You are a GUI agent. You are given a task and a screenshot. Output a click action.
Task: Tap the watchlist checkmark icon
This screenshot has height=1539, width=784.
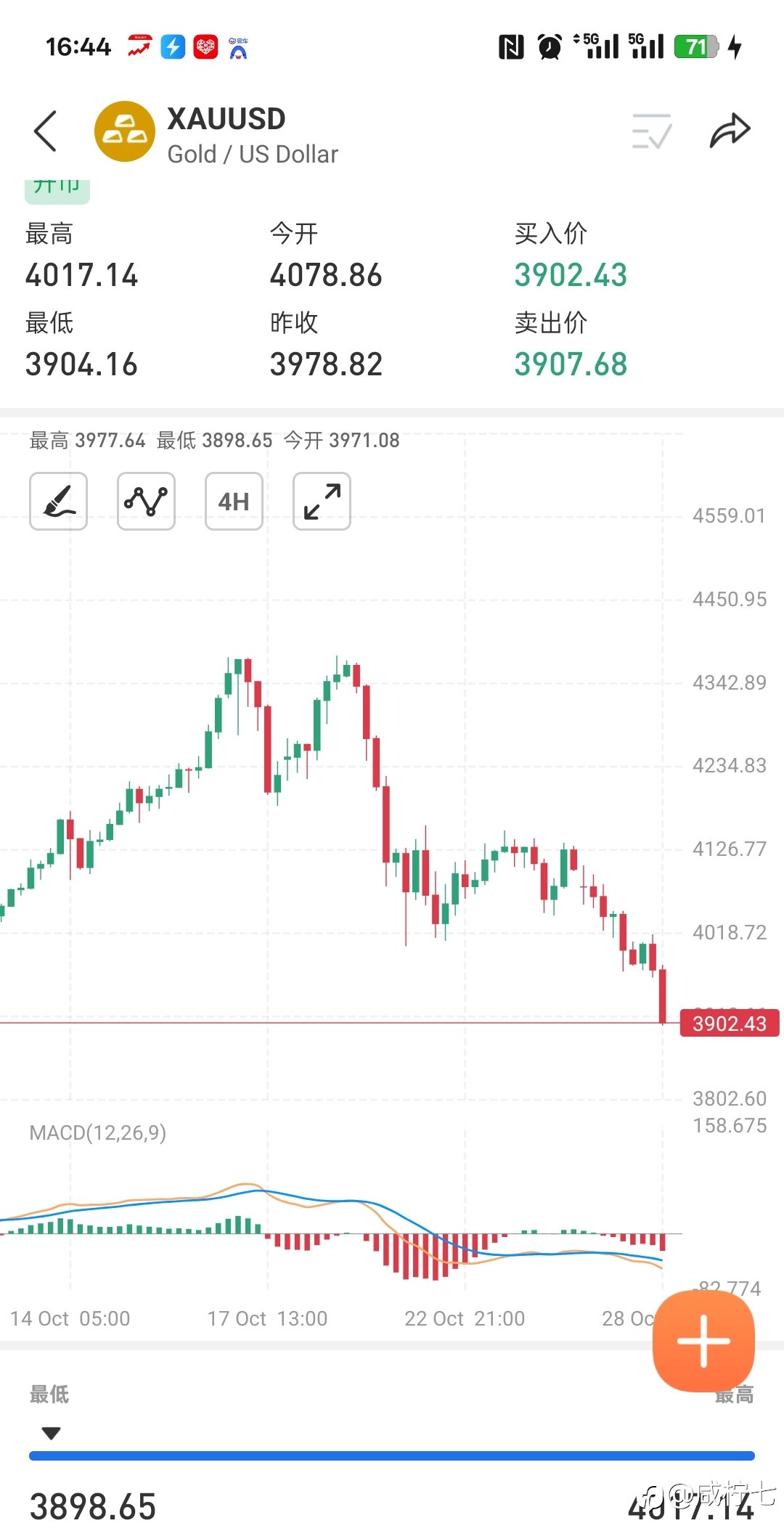pos(651,131)
